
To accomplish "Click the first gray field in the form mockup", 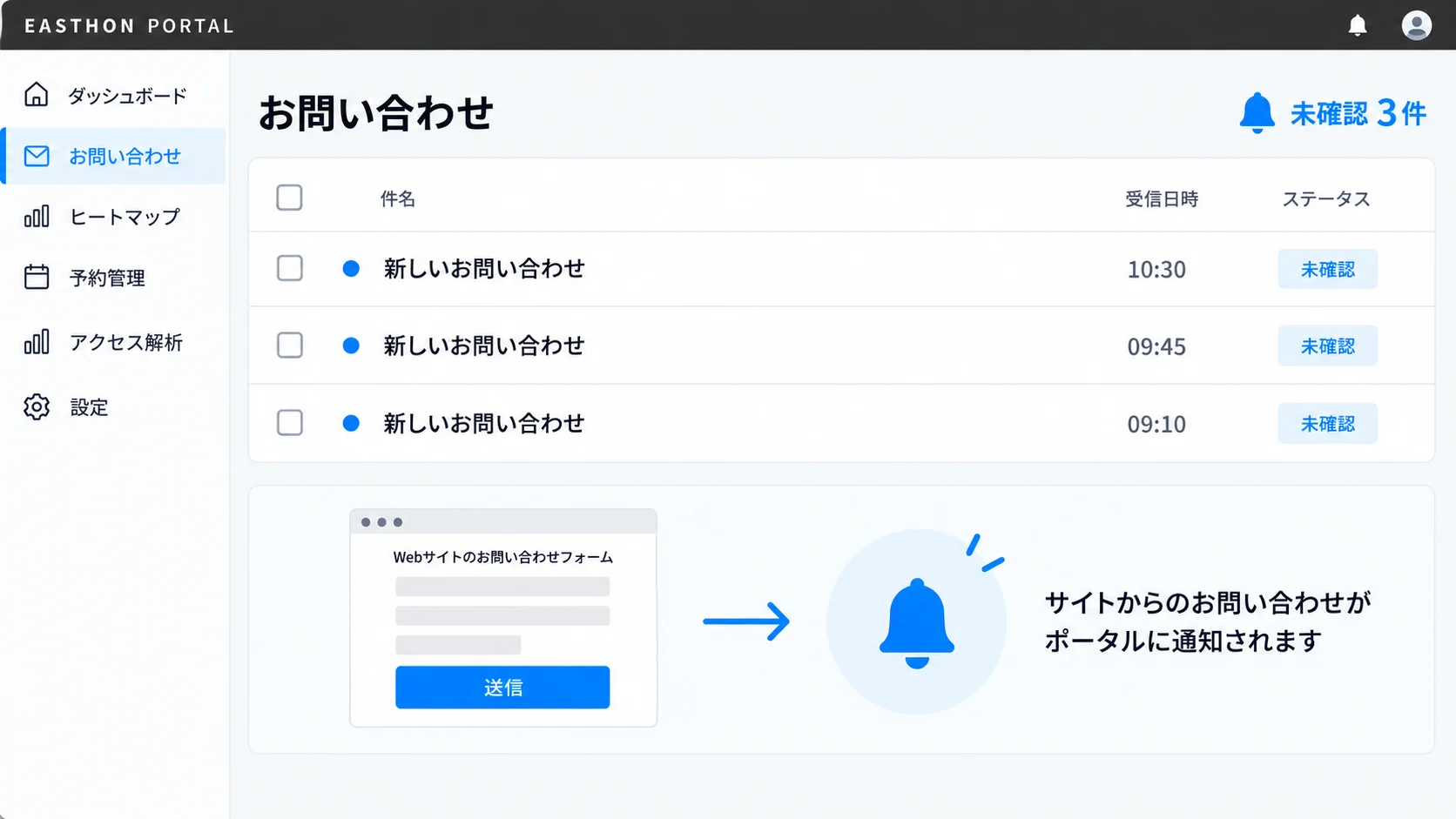I will point(502,587).
